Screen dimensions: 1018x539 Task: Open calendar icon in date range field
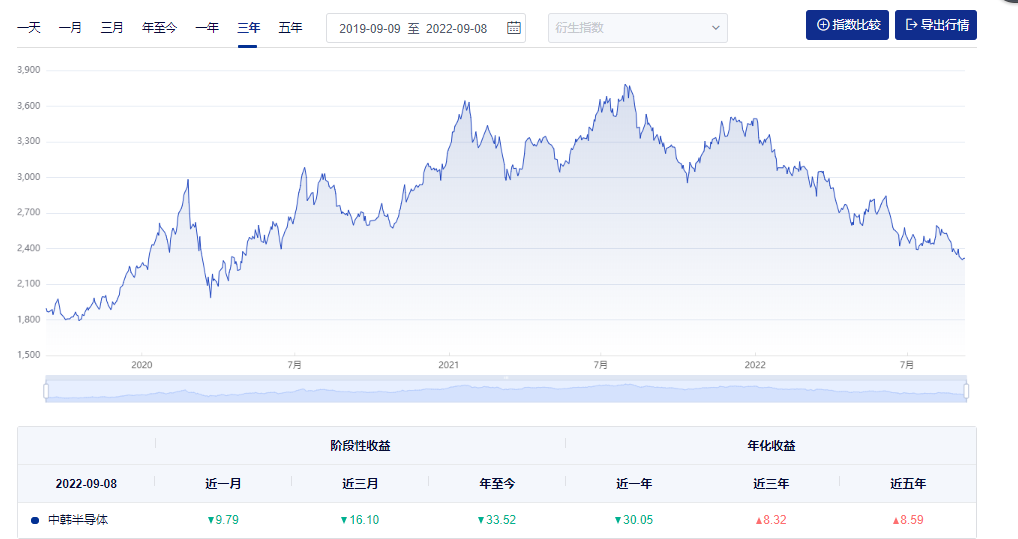pyautogui.click(x=513, y=28)
